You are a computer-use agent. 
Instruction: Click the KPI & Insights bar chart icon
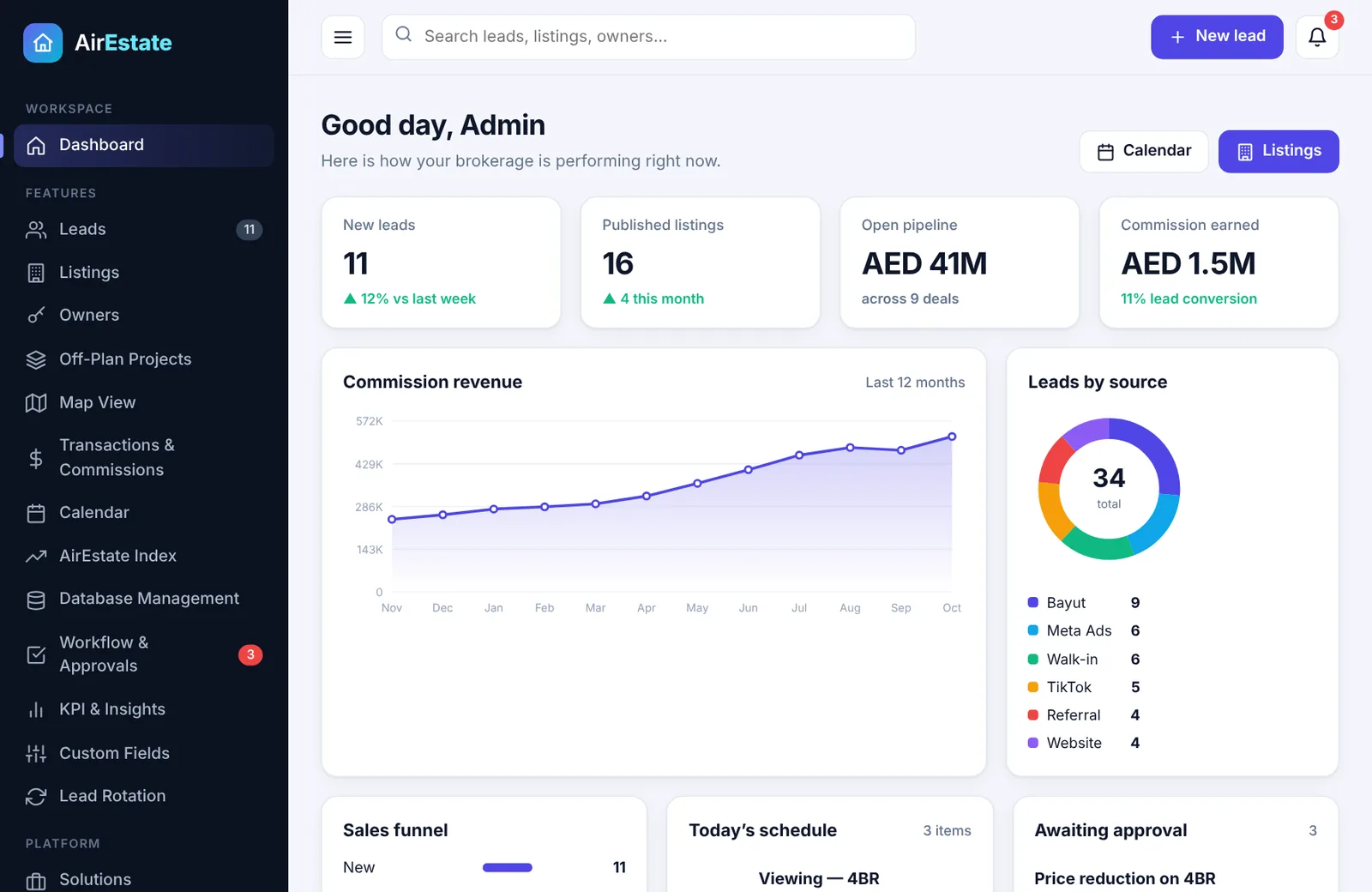(36, 710)
